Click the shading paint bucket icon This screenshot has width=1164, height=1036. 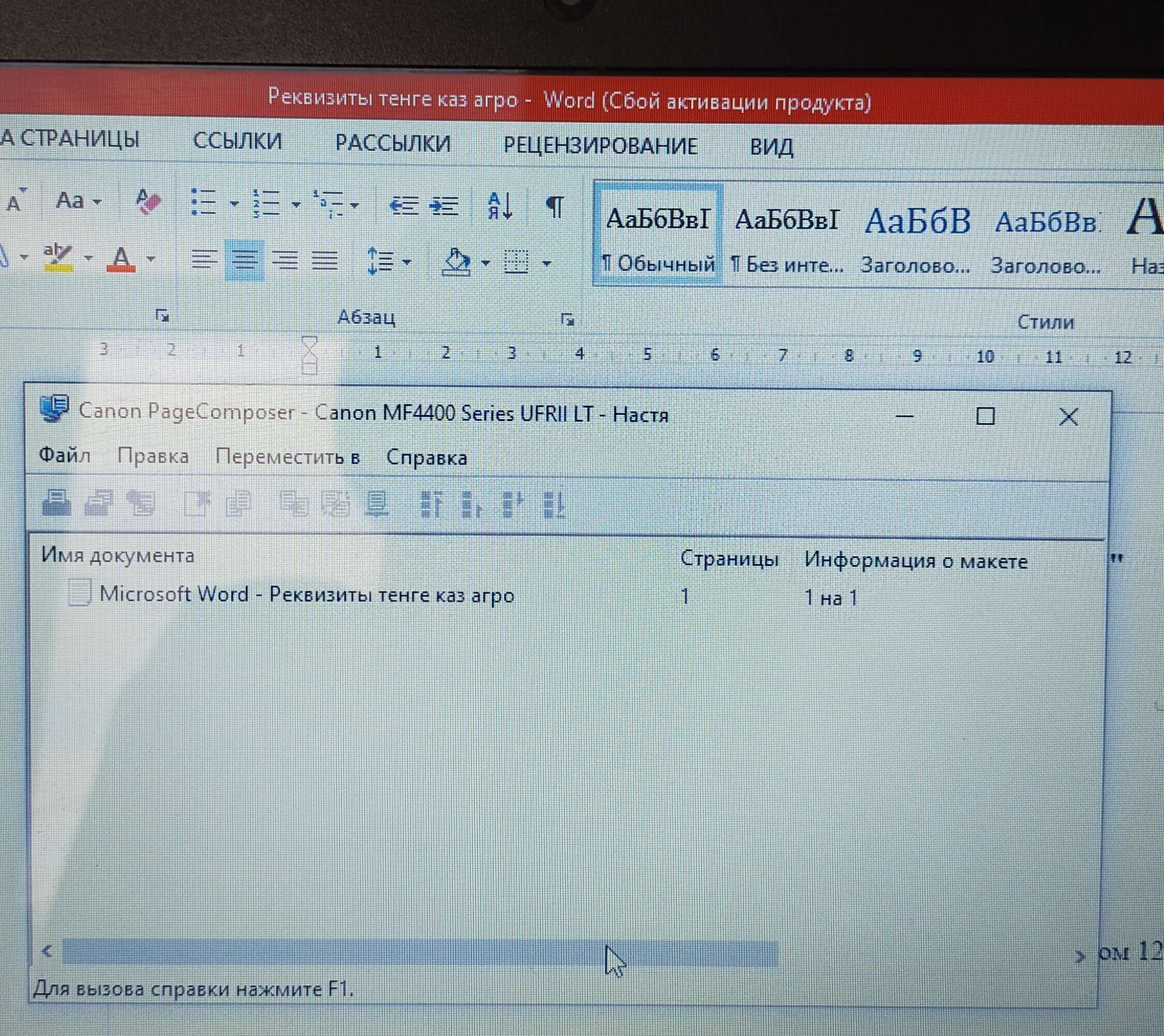pyautogui.click(x=457, y=262)
